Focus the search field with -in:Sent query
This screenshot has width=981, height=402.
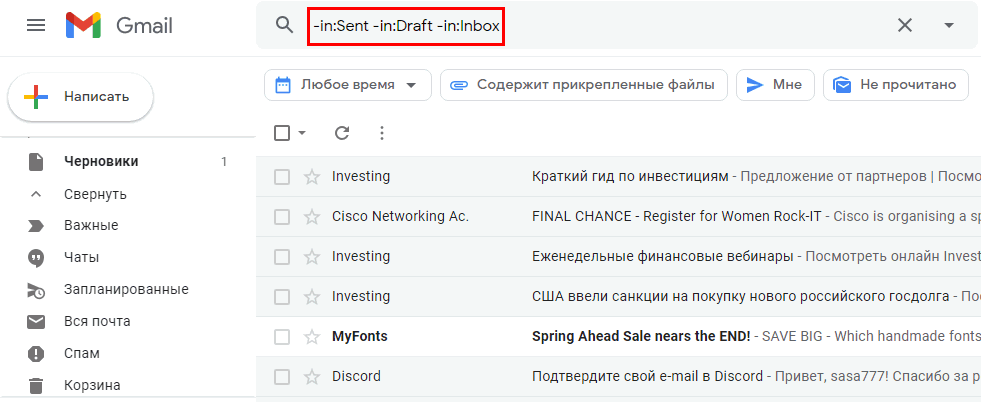coord(406,26)
